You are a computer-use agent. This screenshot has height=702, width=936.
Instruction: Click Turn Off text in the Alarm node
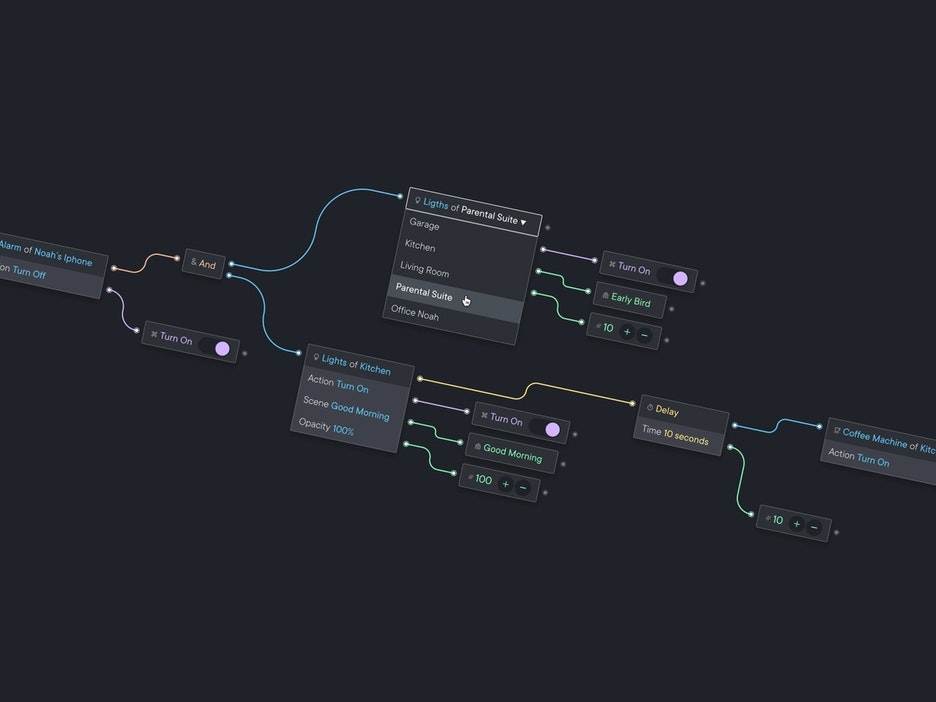point(29,272)
